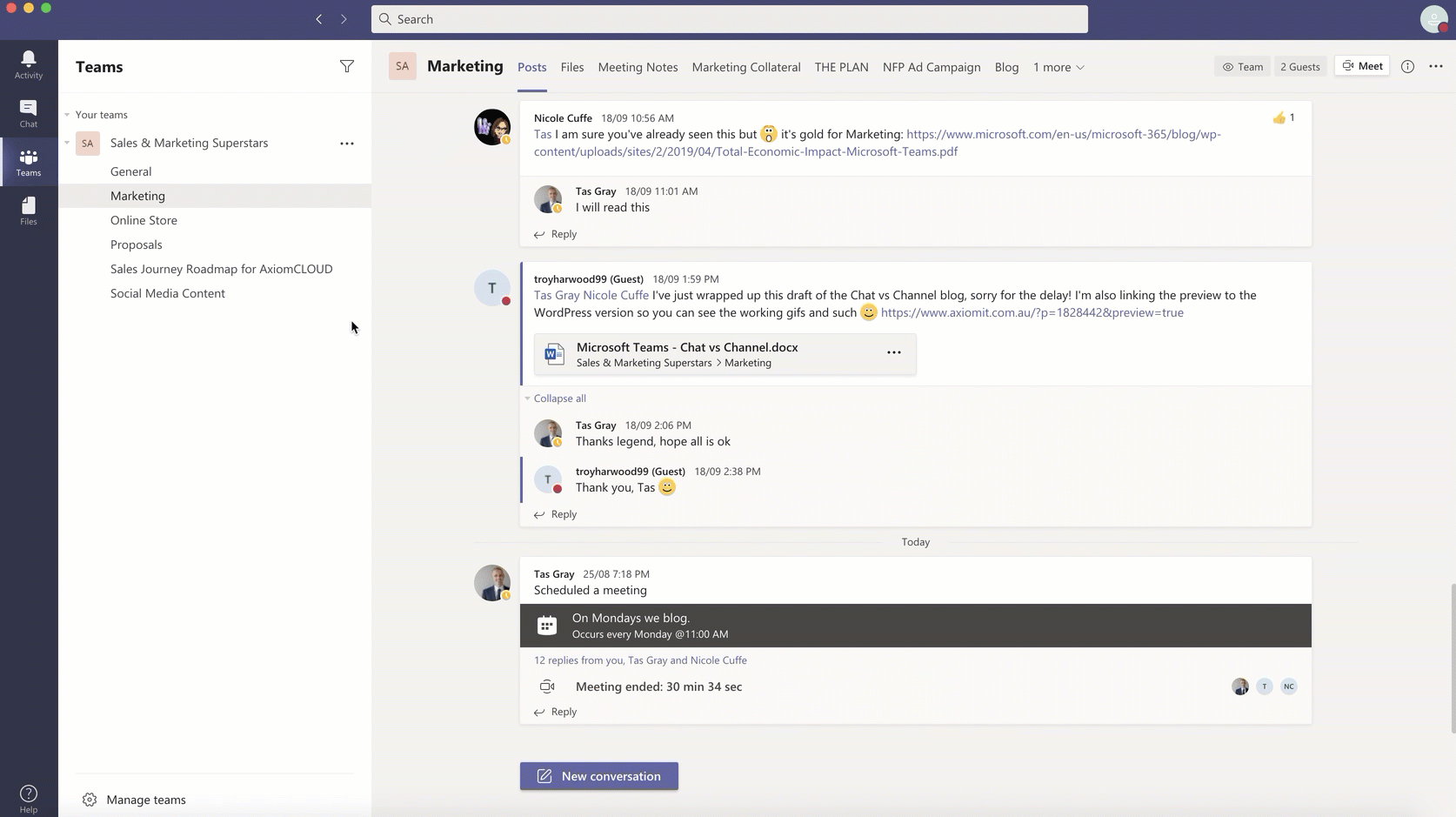Click troyharwood99's T avatar on main post

[x=492, y=288]
